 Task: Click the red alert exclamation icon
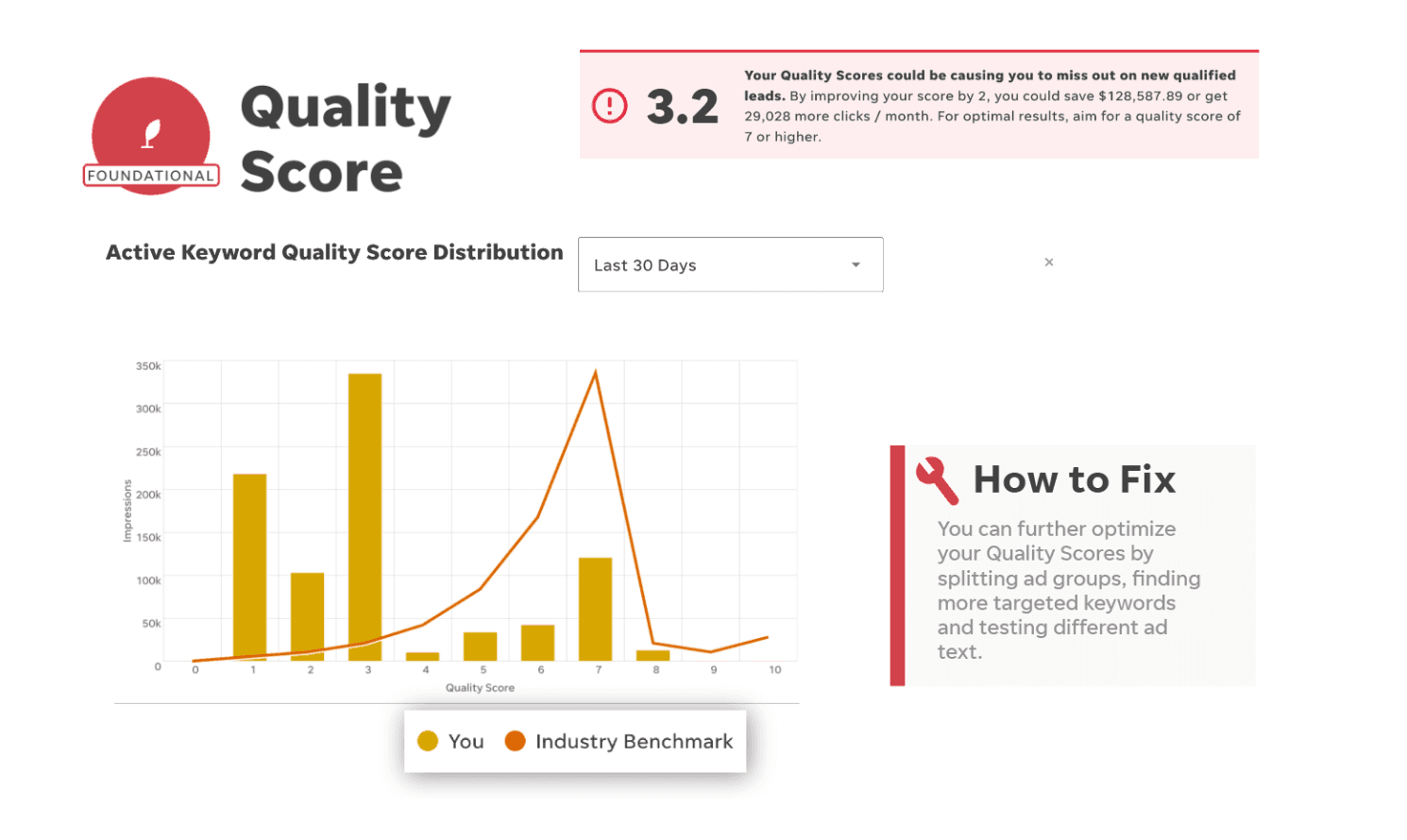click(x=609, y=106)
